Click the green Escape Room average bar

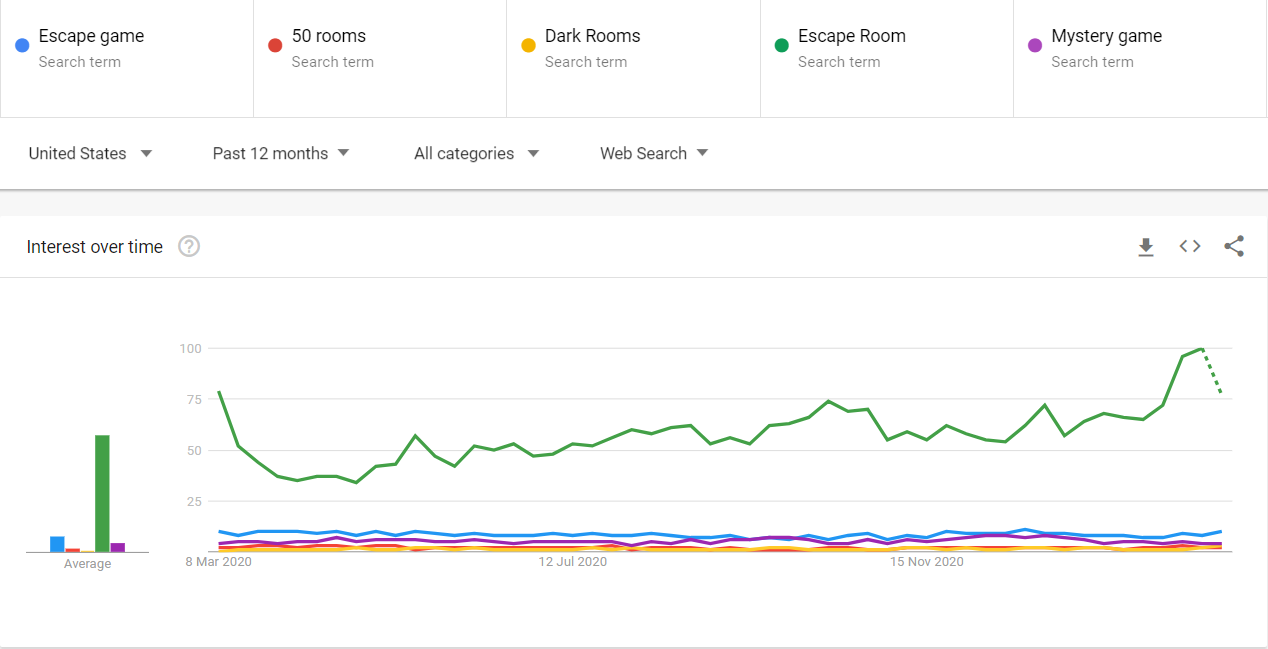coord(102,493)
